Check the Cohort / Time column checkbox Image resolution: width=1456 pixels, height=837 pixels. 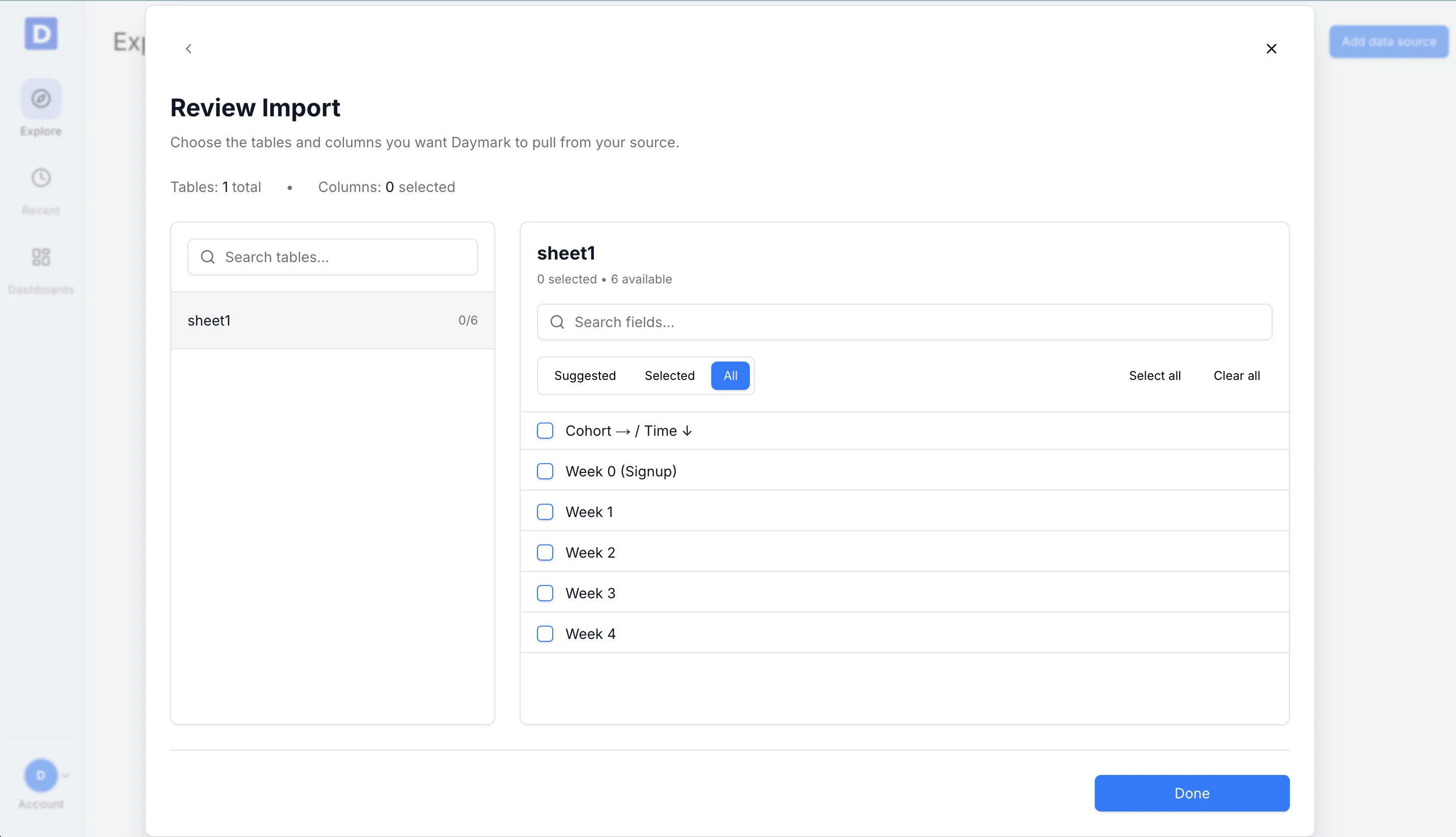[545, 430]
